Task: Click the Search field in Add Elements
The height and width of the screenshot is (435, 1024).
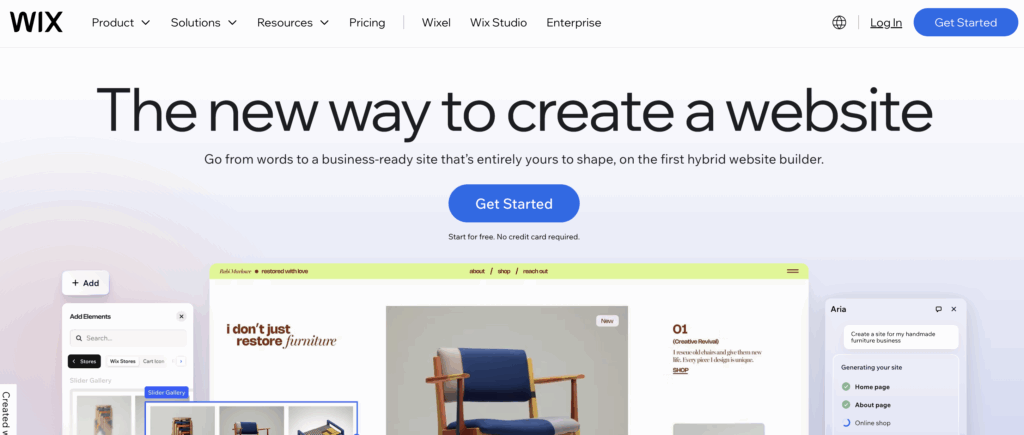Action: click(x=128, y=338)
